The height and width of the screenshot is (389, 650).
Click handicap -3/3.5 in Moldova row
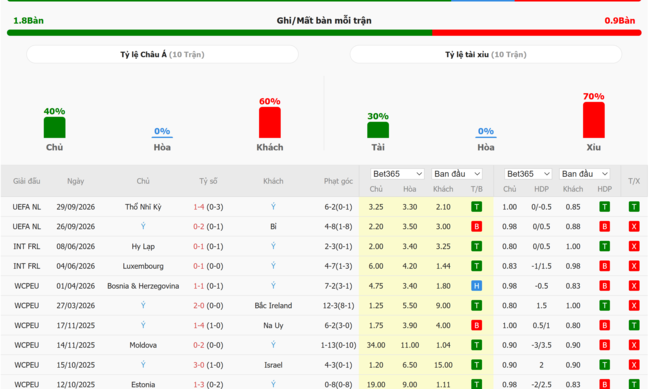point(541,345)
